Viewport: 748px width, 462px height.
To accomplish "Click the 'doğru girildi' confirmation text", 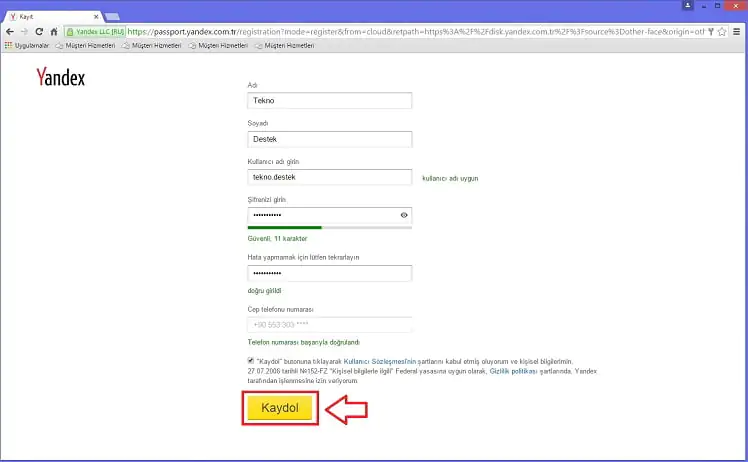I will pyautogui.click(x=264, y=291).
